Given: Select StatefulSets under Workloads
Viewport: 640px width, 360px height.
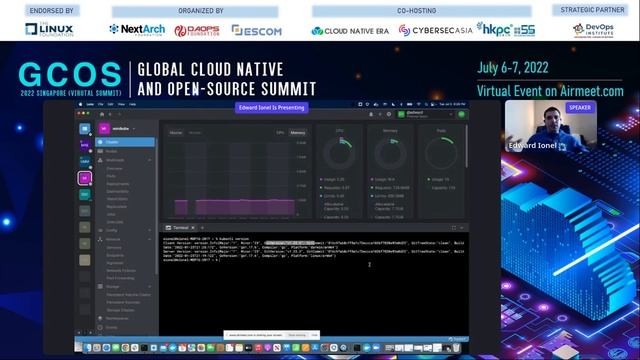Looking at the screenshot, I should click(117, 199).
